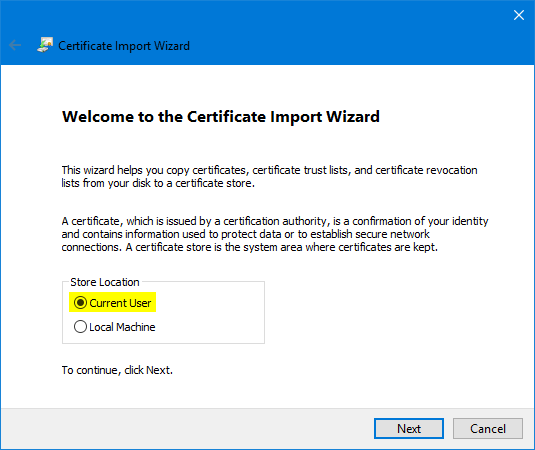Select the Current User radio circle

tap(81, 303)
